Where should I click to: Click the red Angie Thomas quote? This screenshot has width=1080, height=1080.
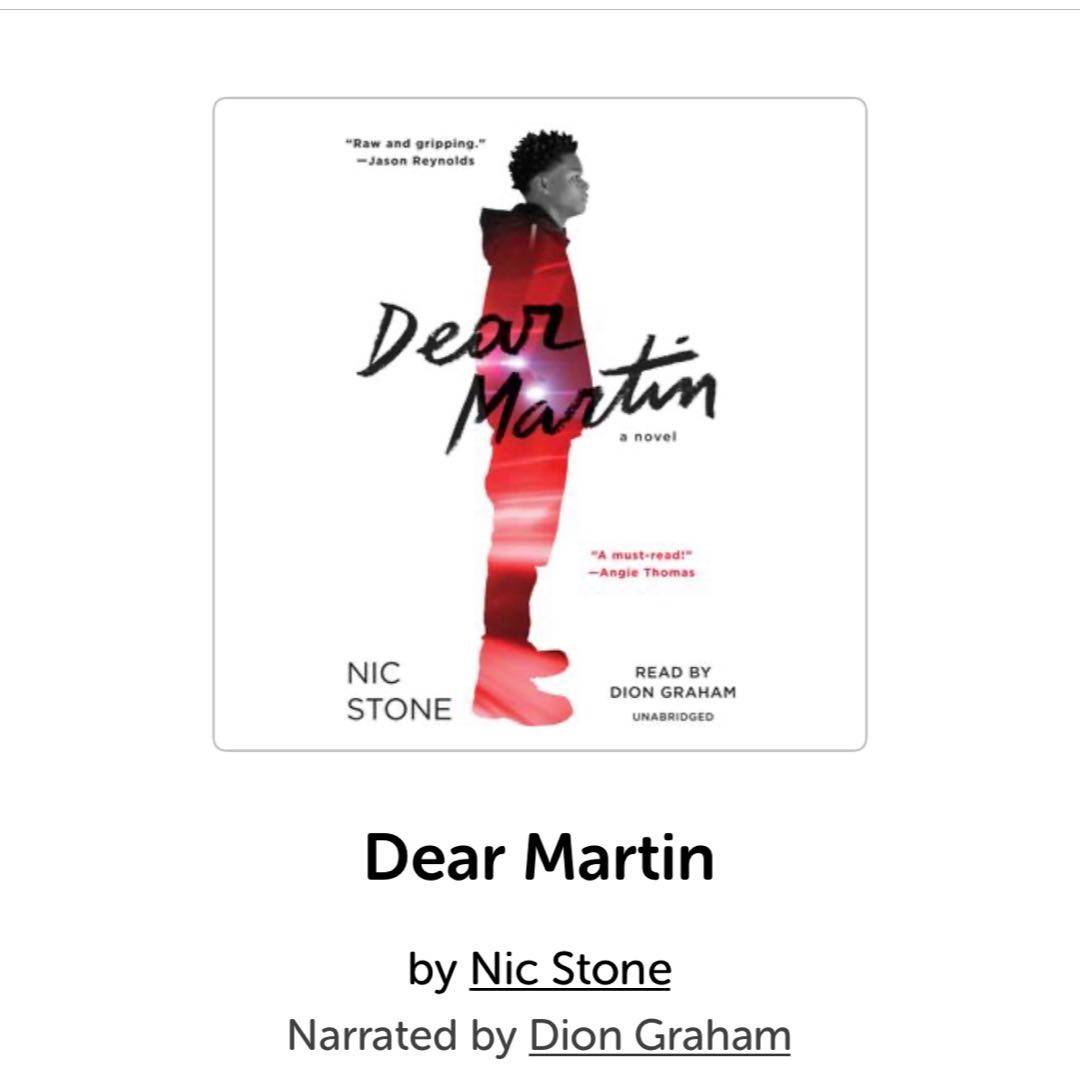pos(642,563)
